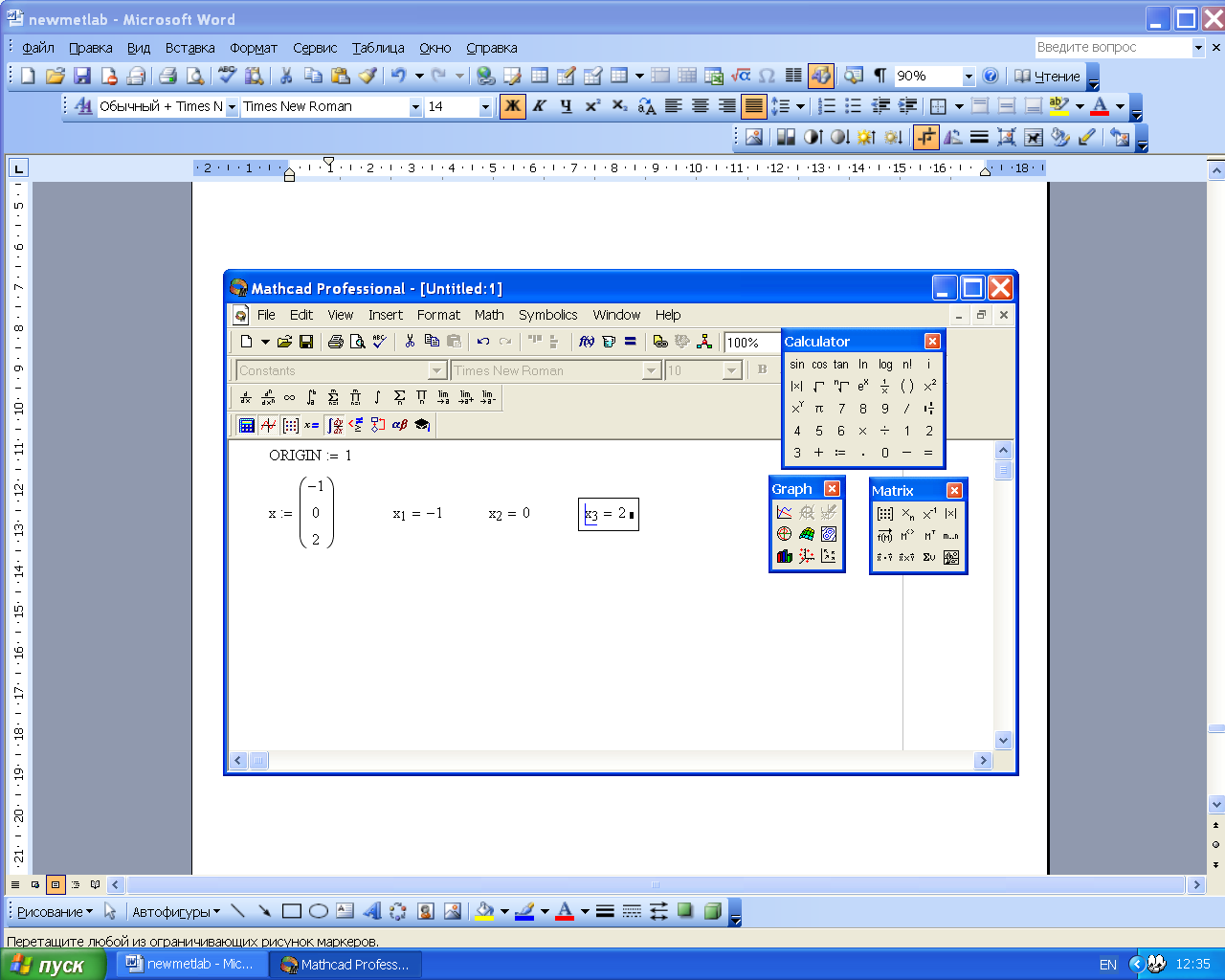Increase picture contrast
This screenshot has height=980, width=1225.
pyautogui.click(x=813, y=137)
